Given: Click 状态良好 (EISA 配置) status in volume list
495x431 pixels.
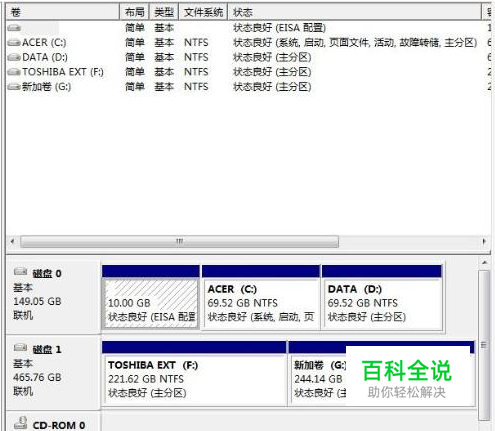Looking at the screenshot, I should tap(279, 28).
